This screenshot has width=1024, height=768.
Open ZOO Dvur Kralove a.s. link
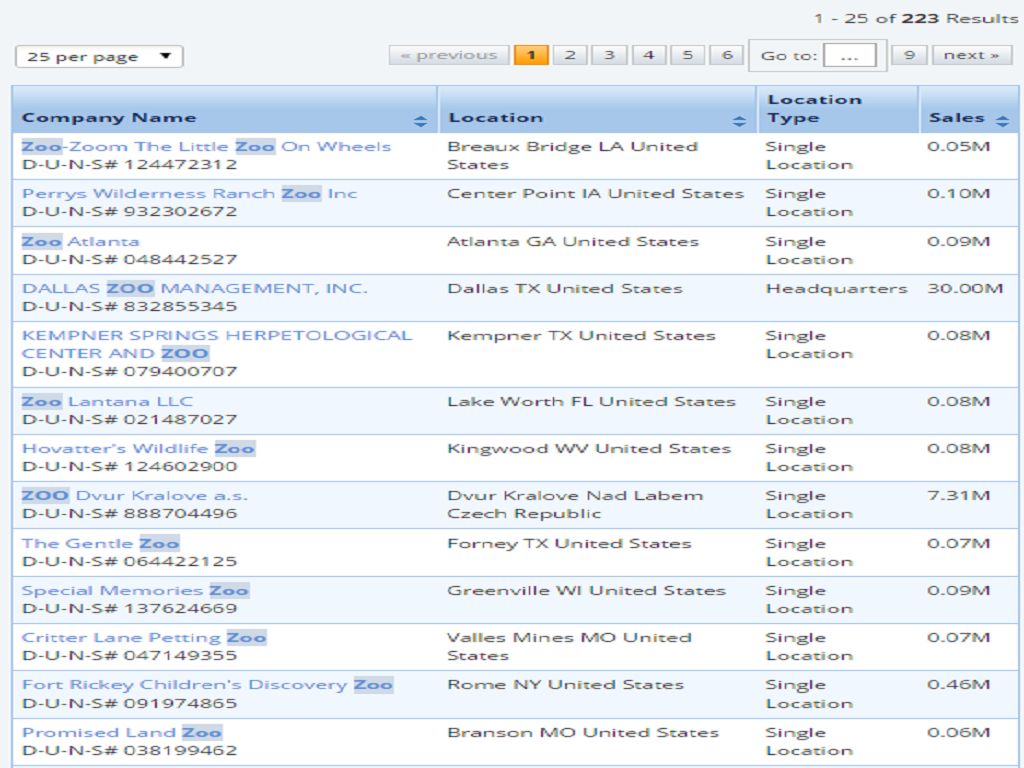pyautogui.click(x=135, y=495)
